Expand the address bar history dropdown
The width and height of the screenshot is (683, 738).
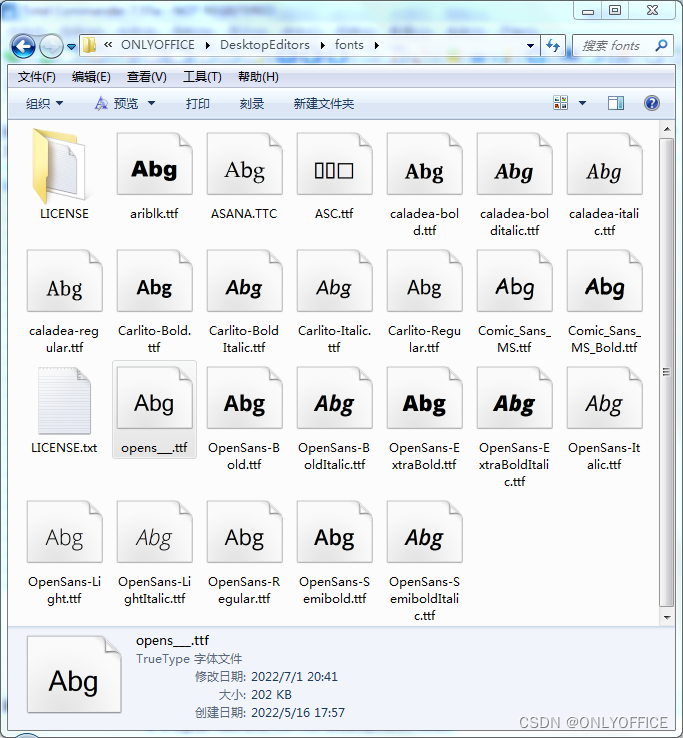click(x=530, y=46)
